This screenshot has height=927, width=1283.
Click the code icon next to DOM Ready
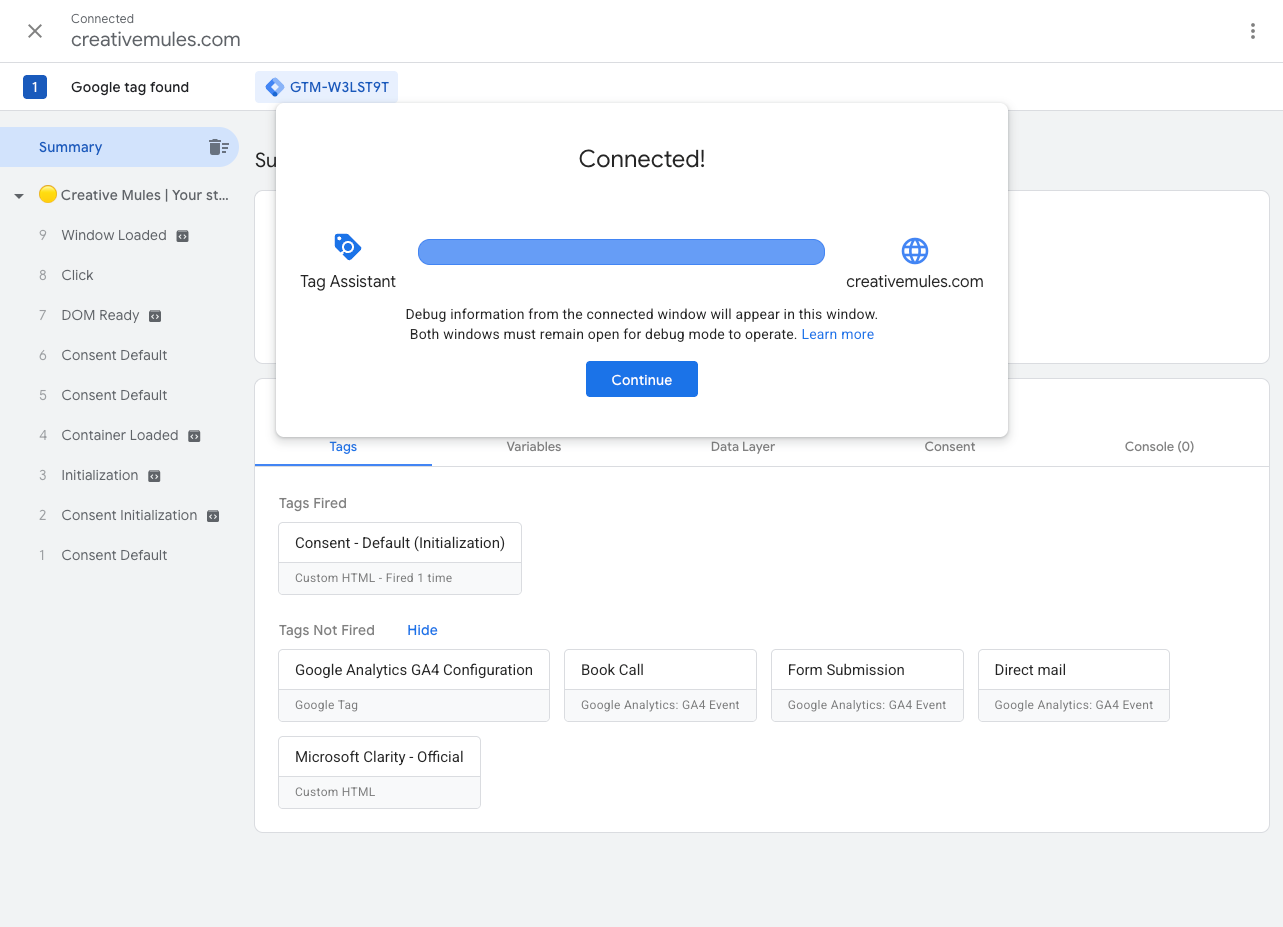click(x=155, y=316)
